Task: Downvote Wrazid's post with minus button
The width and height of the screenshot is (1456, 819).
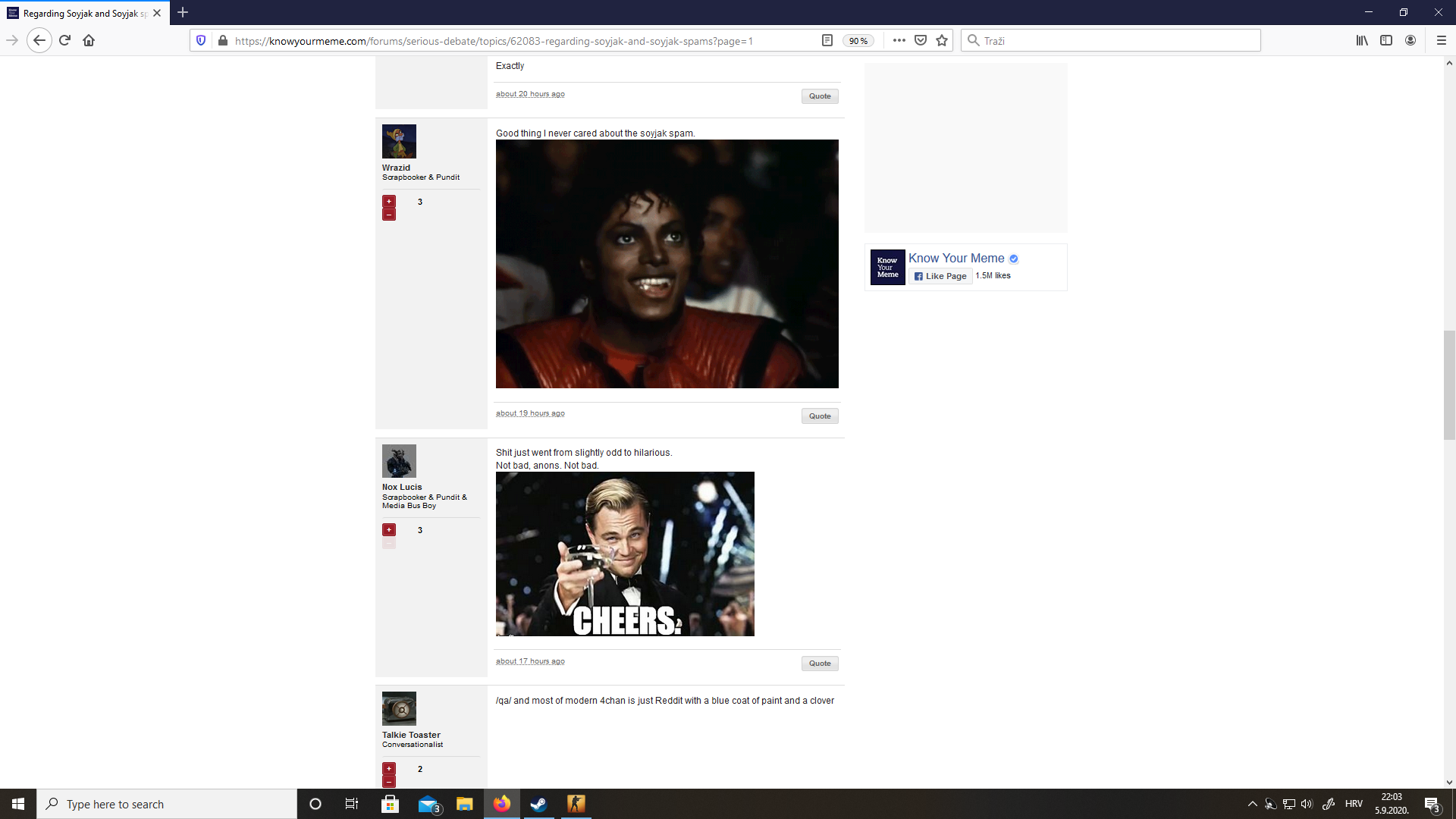Action: pyautogui.click(x=389, y=215)
